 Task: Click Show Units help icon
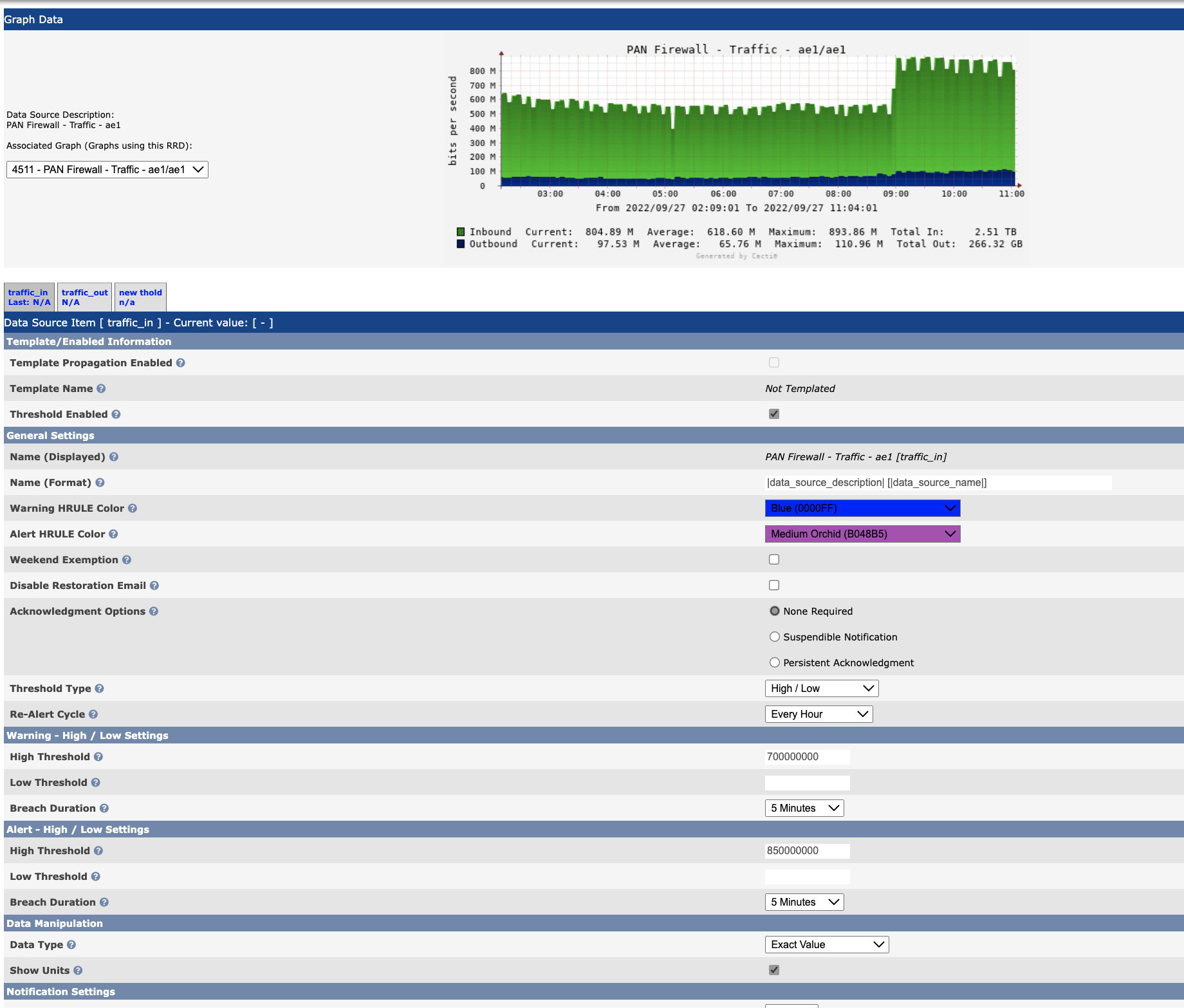[x=78, y=971]
